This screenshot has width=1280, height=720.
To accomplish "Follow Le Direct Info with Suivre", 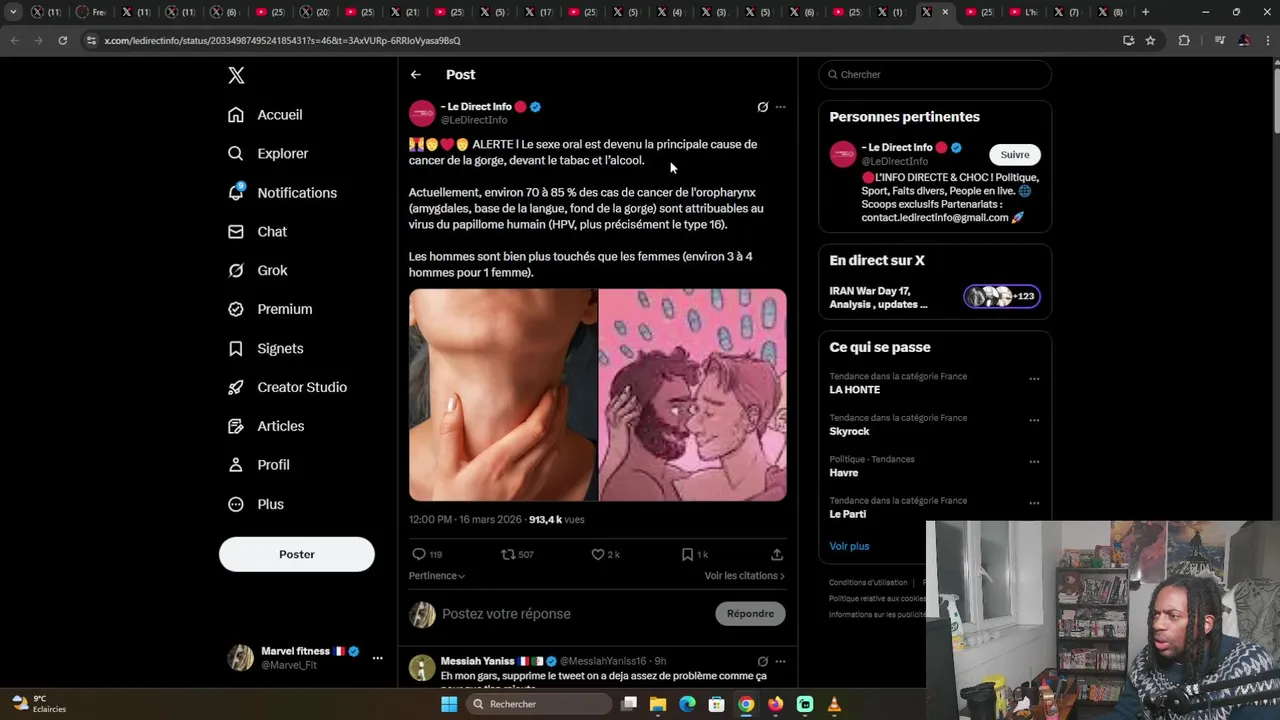I will point(1015,155).
